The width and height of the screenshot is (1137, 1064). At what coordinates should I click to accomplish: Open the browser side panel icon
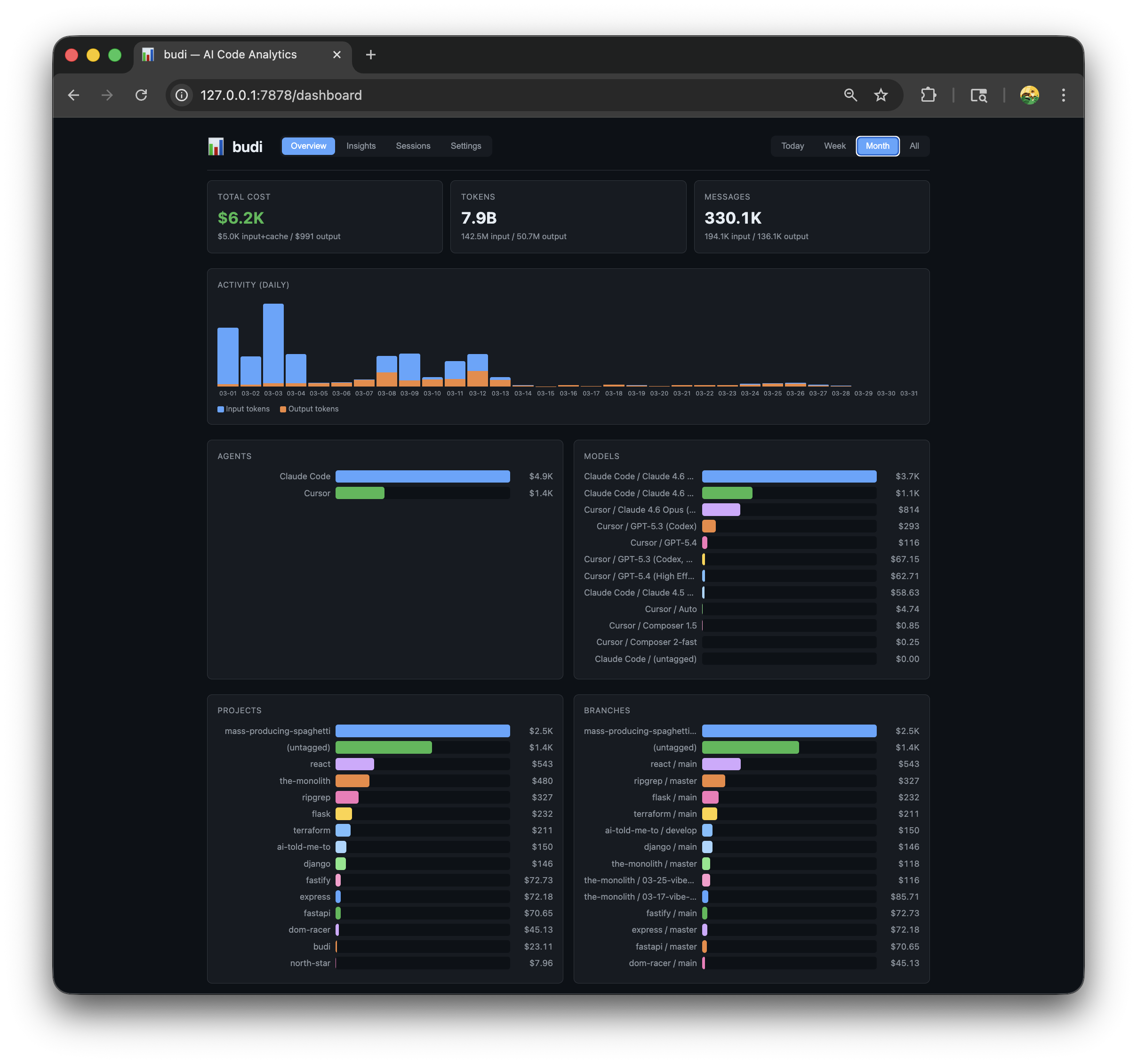[x=979, y=95]
